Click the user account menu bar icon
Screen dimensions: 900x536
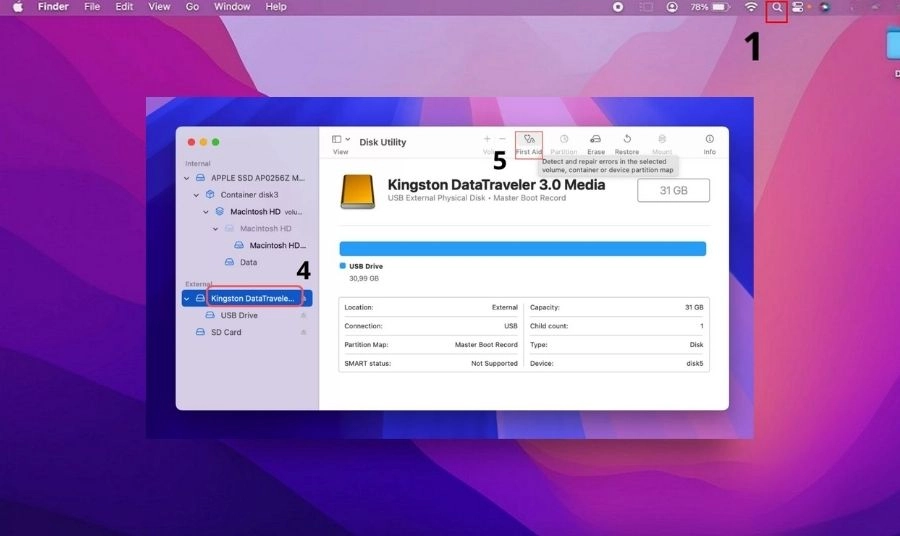point(672,7)
